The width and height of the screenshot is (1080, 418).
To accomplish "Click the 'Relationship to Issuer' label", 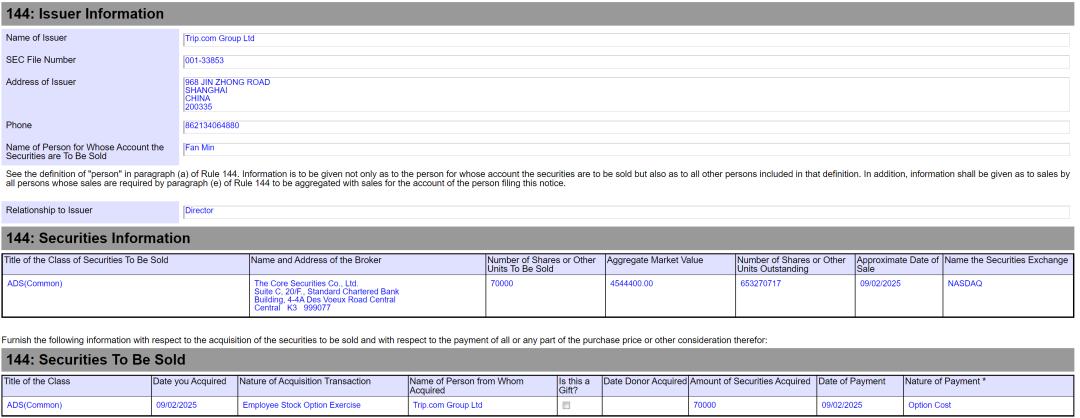I will [x=49, y=210].
